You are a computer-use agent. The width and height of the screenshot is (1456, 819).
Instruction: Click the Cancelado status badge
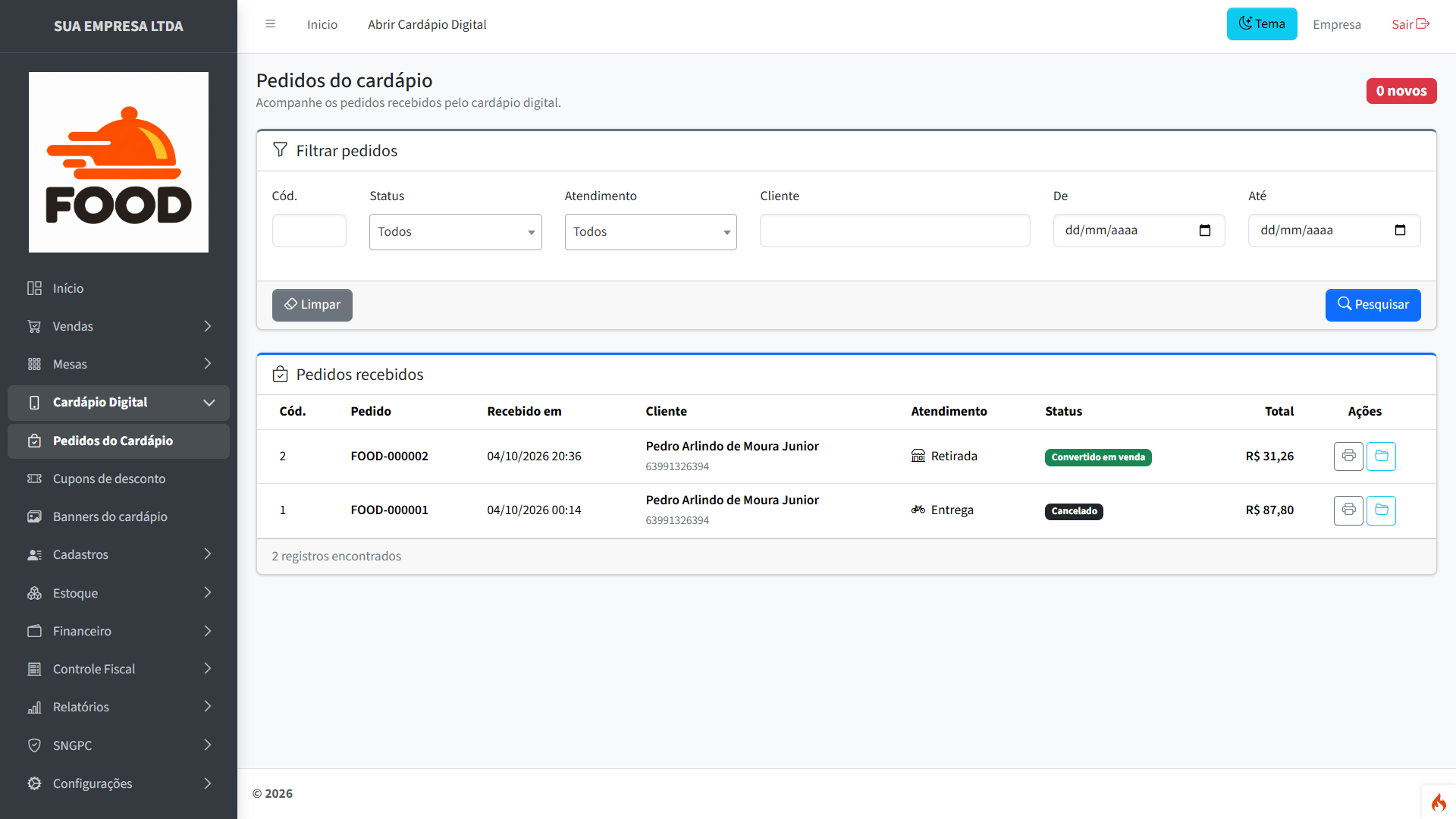(x=1074, y=511)
